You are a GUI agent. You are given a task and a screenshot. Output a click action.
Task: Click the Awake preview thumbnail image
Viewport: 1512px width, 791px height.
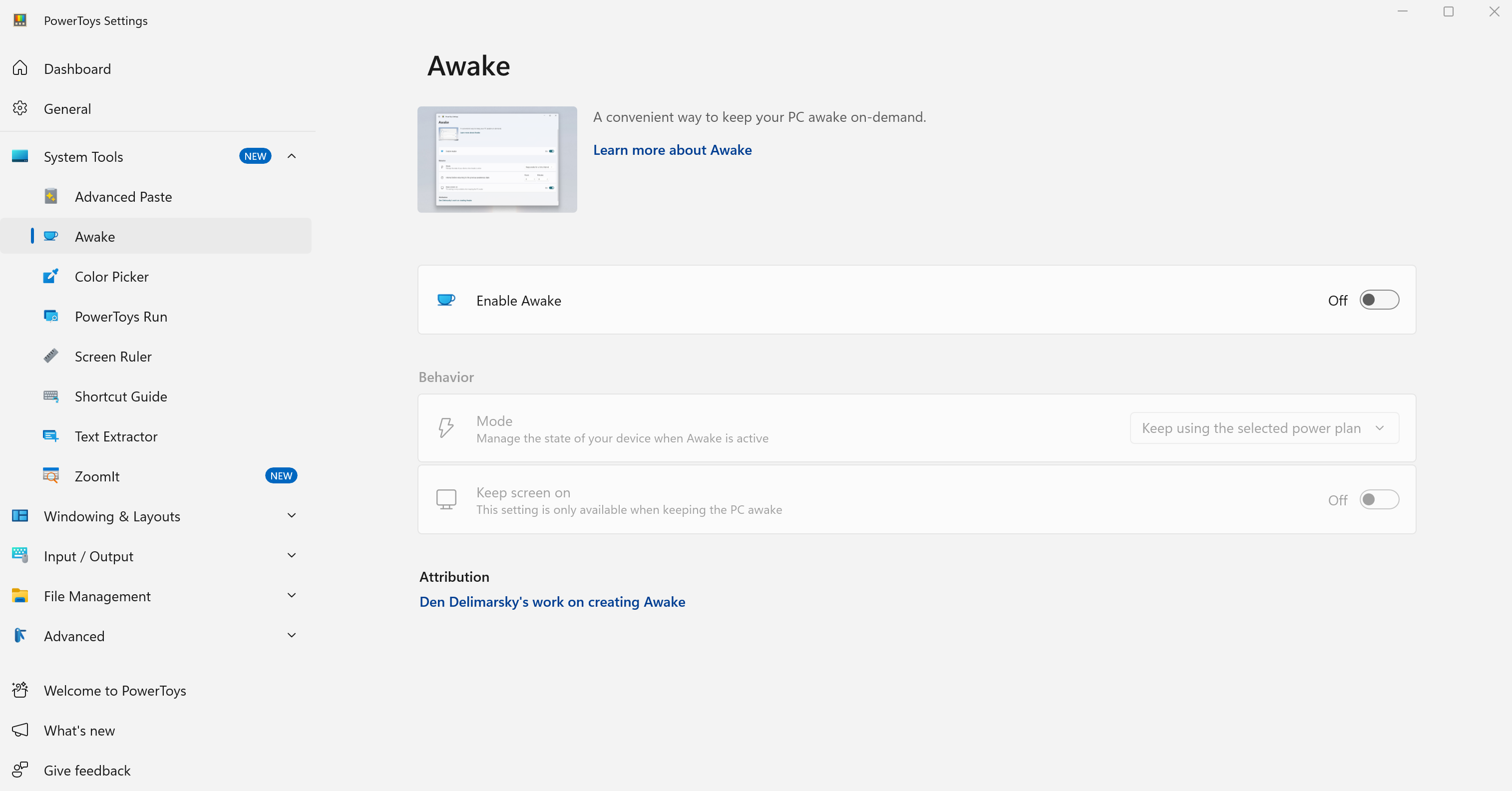(x=496, y=159)
